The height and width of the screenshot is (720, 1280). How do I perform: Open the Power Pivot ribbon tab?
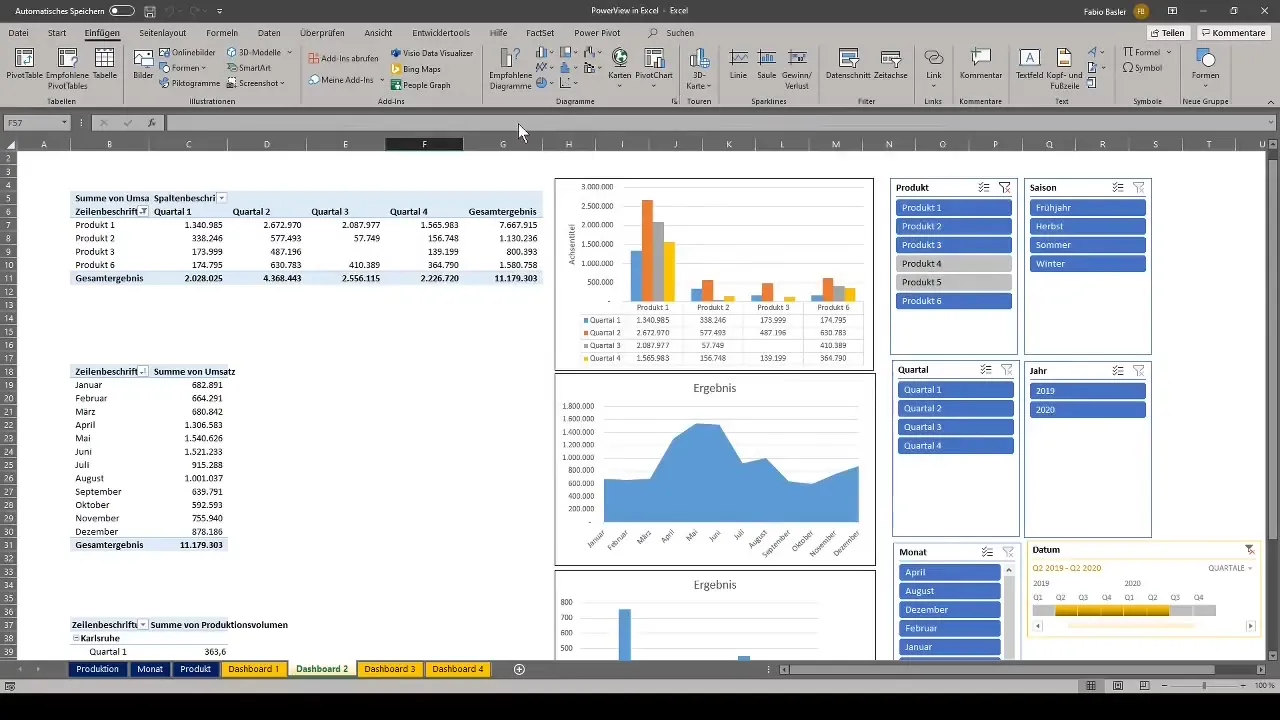tap(597, 33)
